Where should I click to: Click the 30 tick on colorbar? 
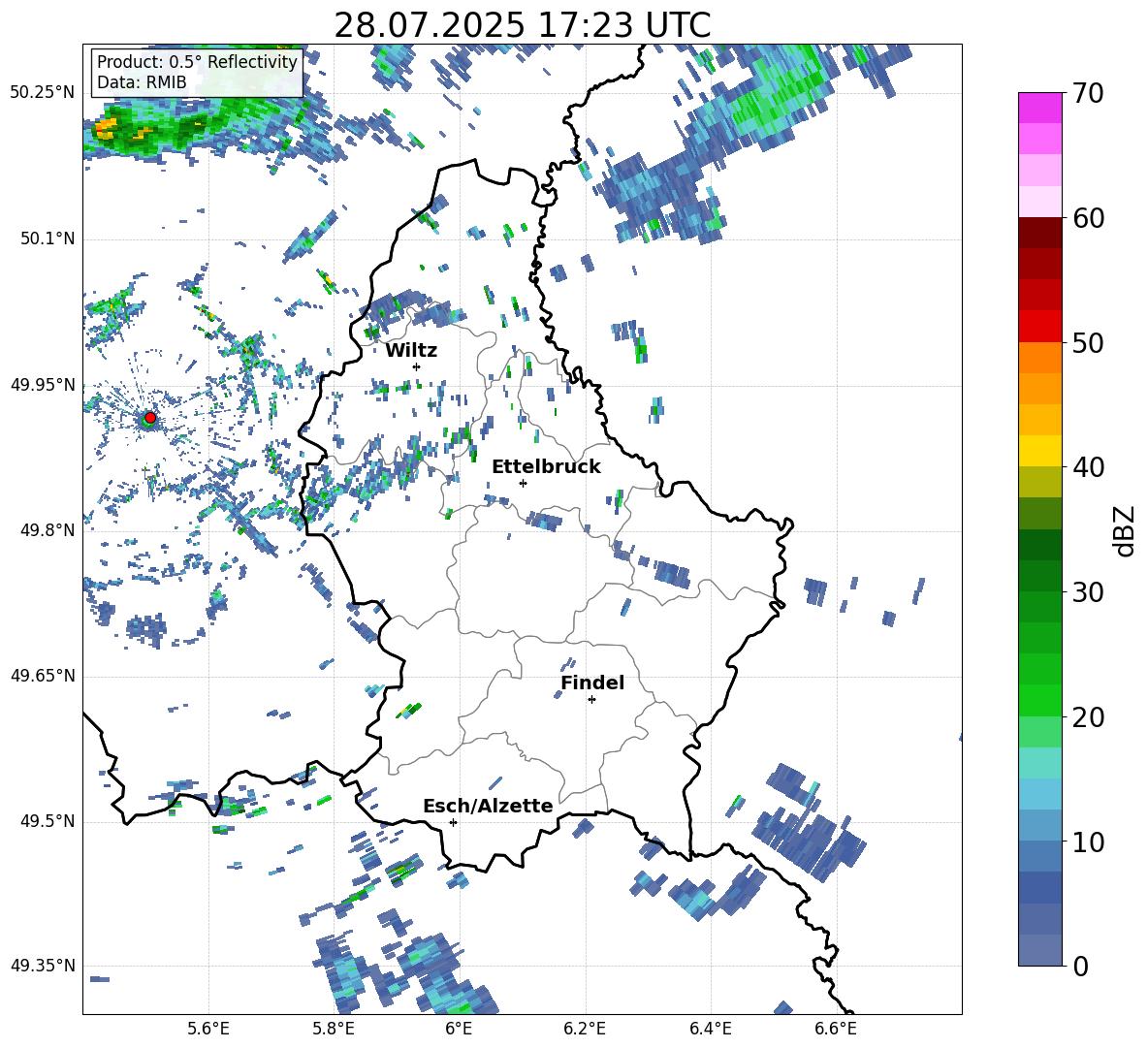1088,592
